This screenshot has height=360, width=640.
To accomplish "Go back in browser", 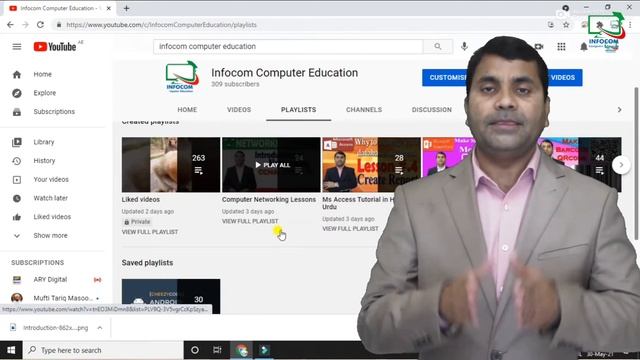I will click(x=10, y=24).
